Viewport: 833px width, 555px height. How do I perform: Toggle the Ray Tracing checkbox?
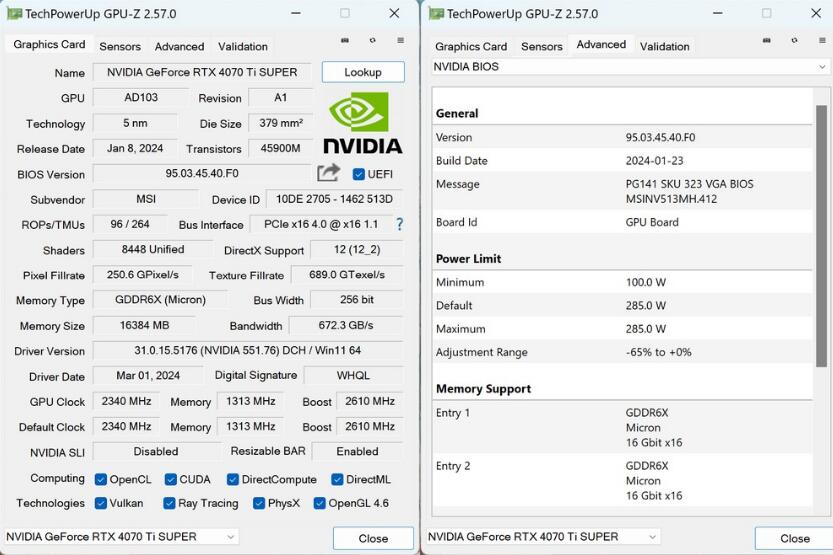pyautogui.click(x=169, y=503)
